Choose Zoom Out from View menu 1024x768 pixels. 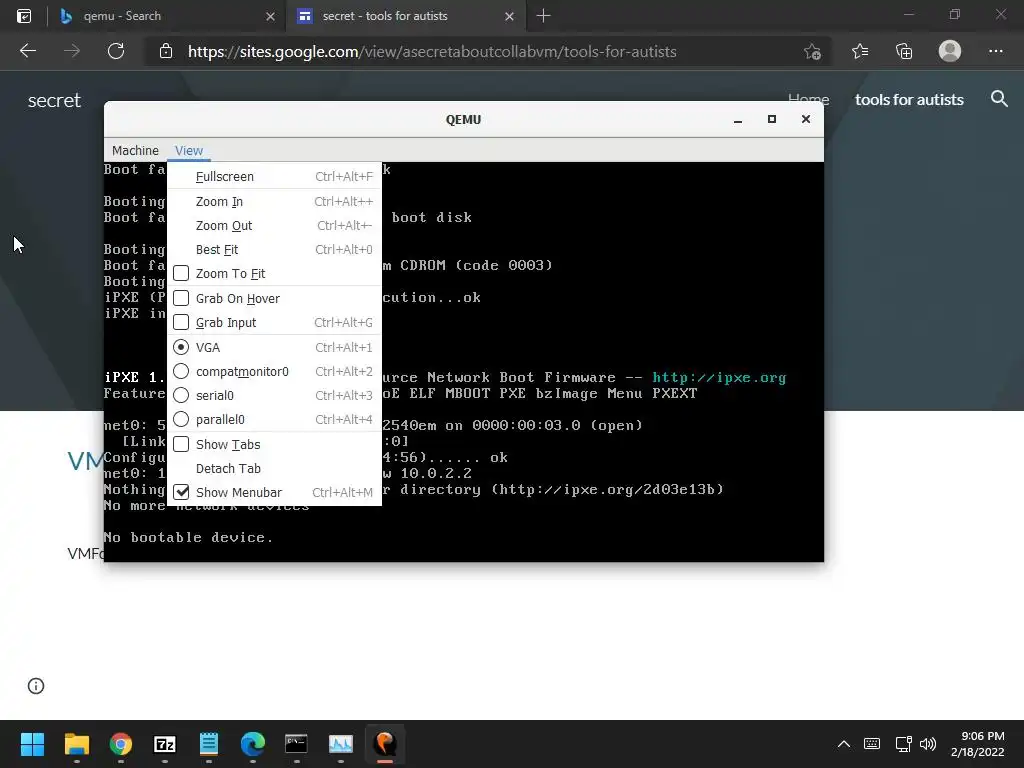coord(274,225)
